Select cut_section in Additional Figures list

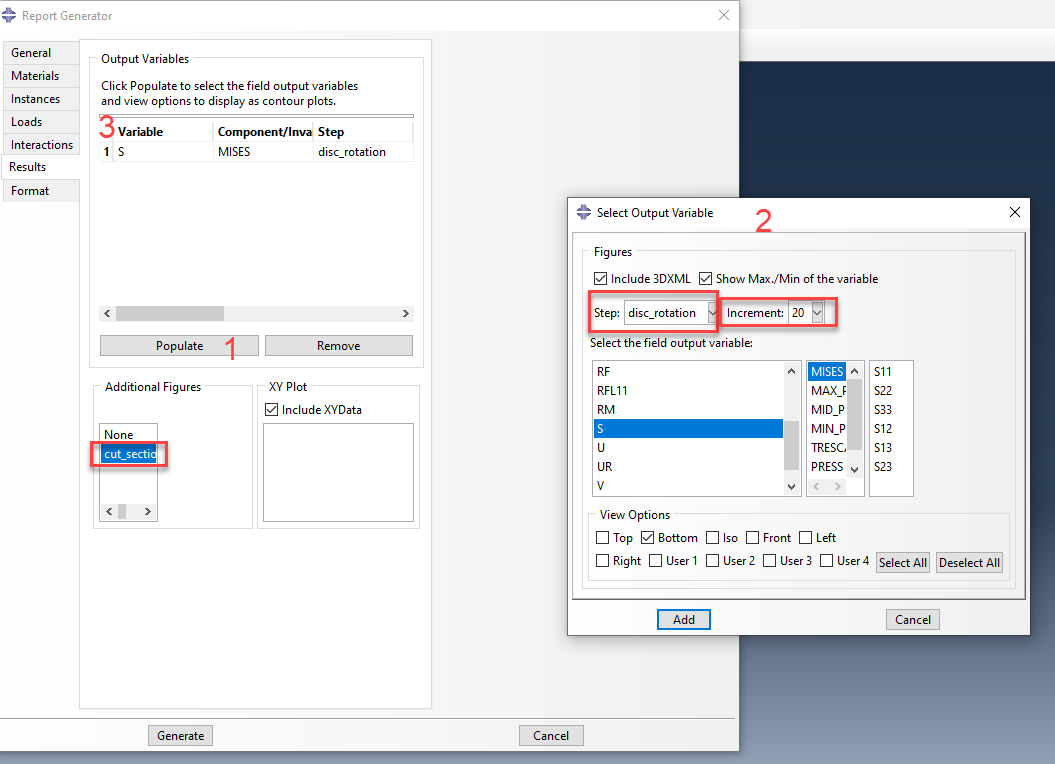(x=129, y=454)
